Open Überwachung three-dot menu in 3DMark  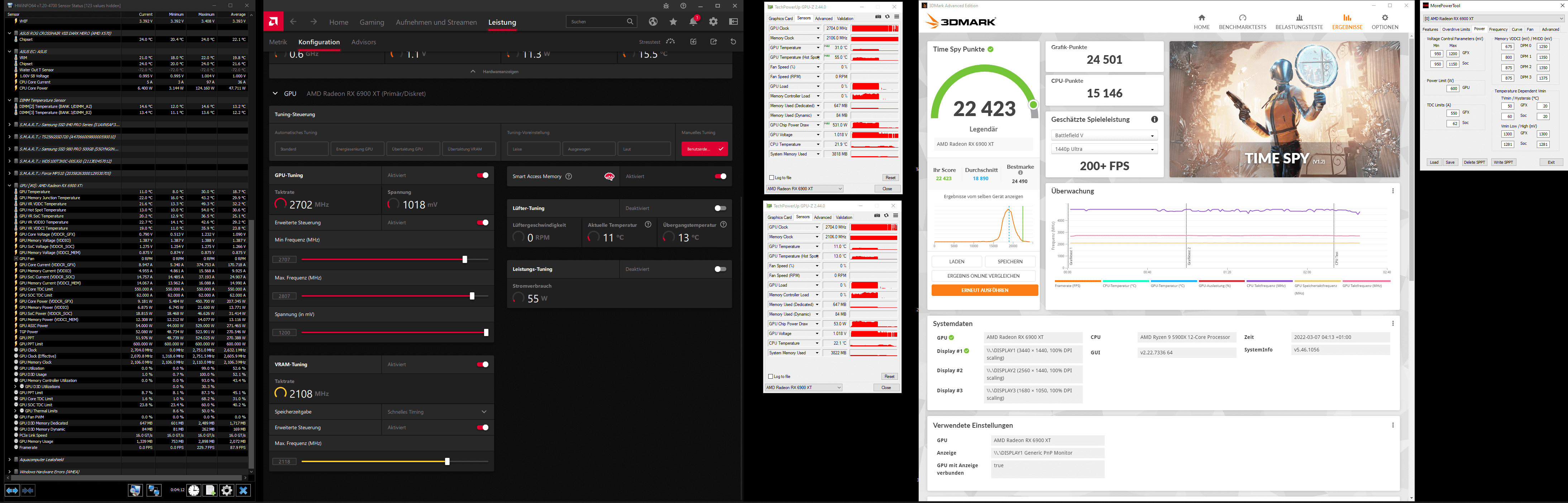coord(1393,191)
